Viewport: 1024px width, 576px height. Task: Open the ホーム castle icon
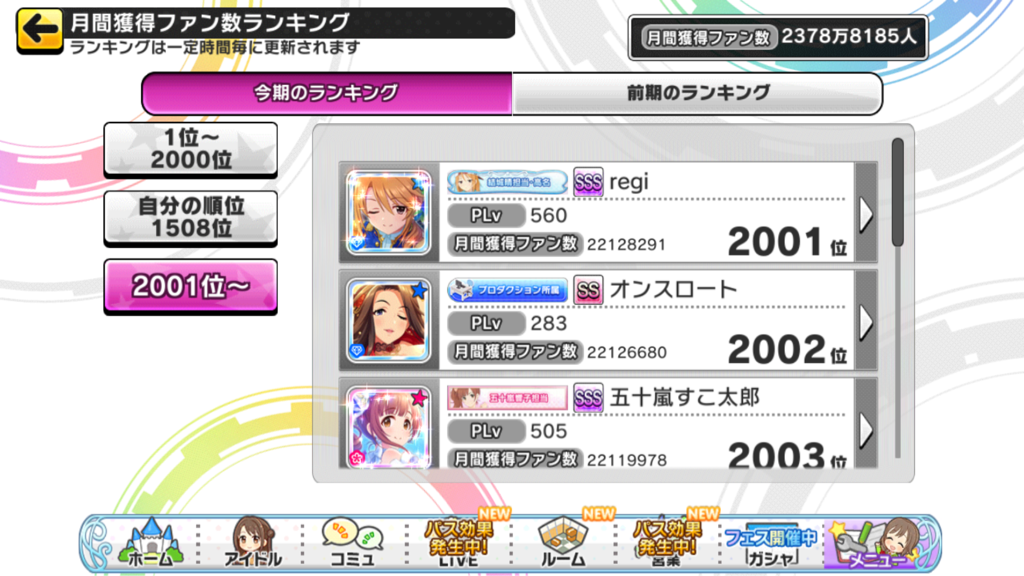point(151,542)
